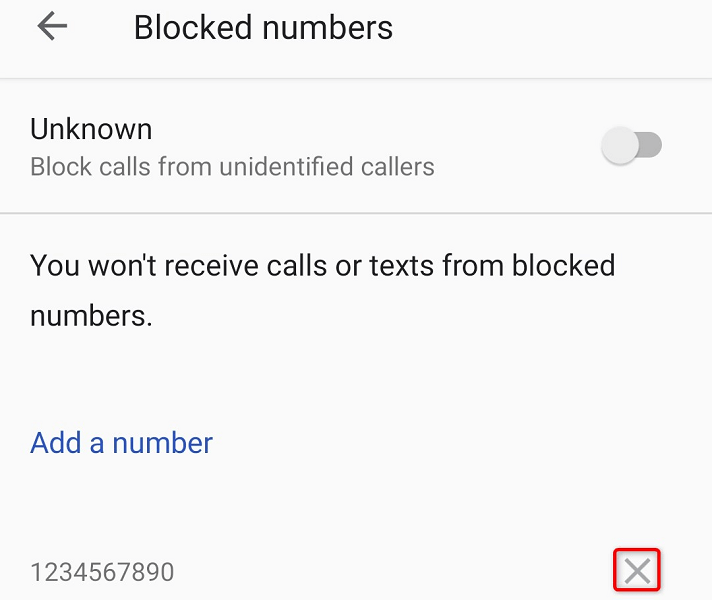Tap 'Block calls from unidentified callers' subtitle
This screenshot has width=712, height=600.
tap(232, 167)
